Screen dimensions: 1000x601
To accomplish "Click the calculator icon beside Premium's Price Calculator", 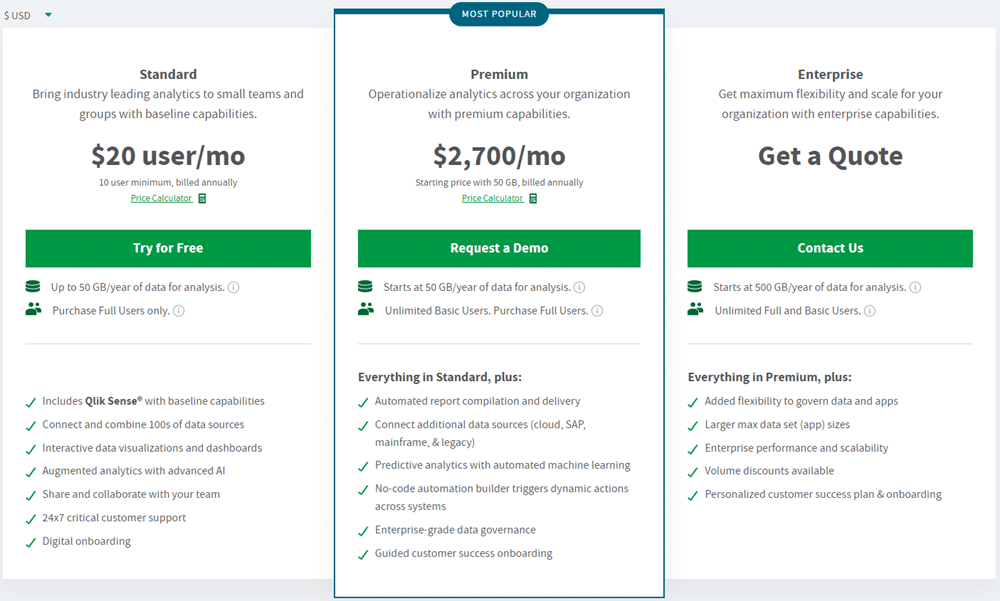I will pyautogui.click(x=532, y=197).
